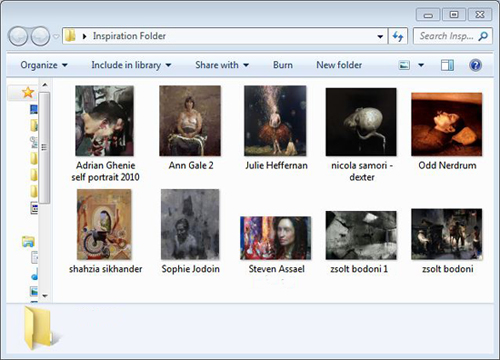Open the Include in library menu

tap(131, 65)
